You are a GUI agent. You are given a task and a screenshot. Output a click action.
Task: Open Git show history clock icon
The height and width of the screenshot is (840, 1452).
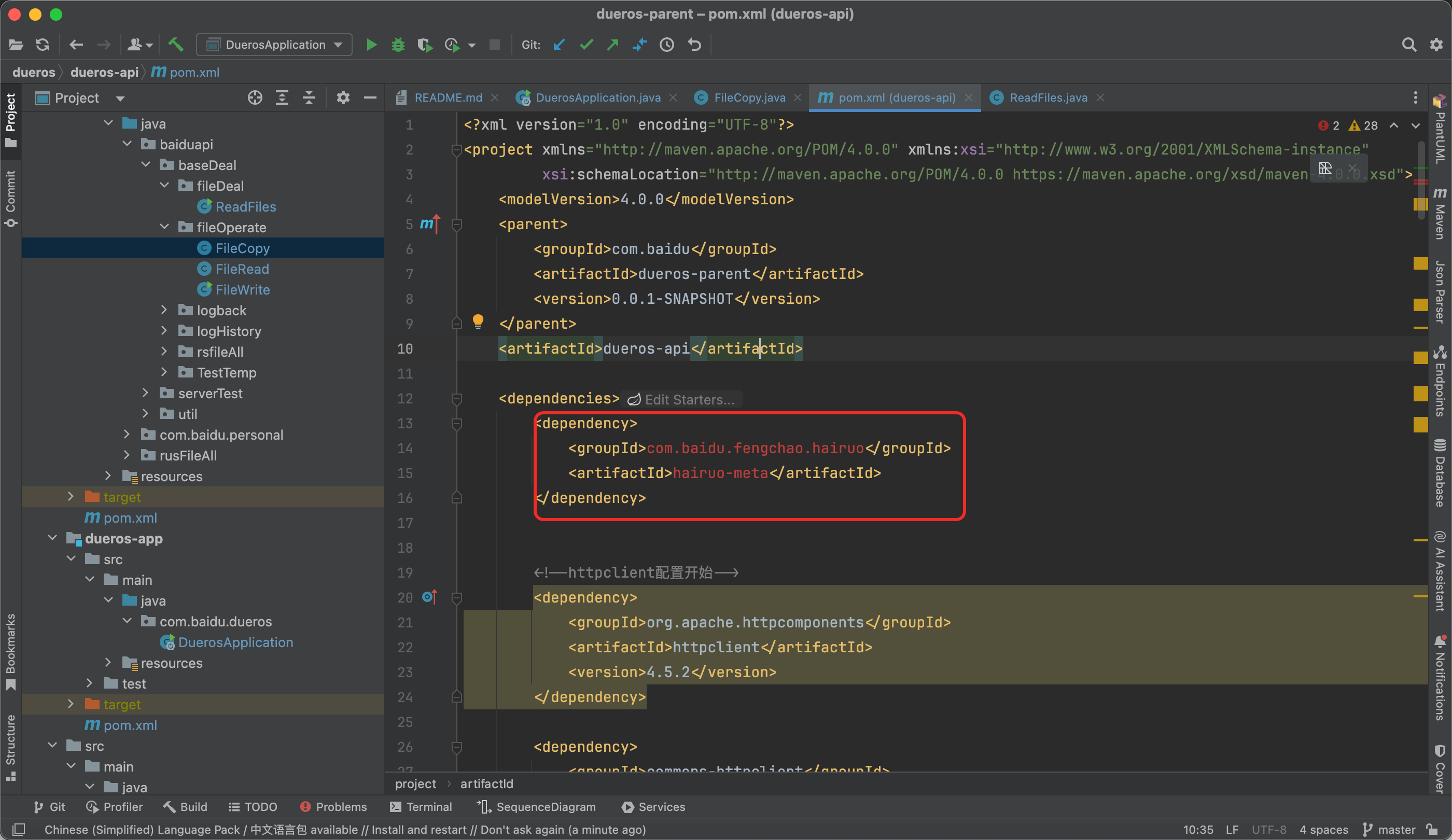[667, 45]
